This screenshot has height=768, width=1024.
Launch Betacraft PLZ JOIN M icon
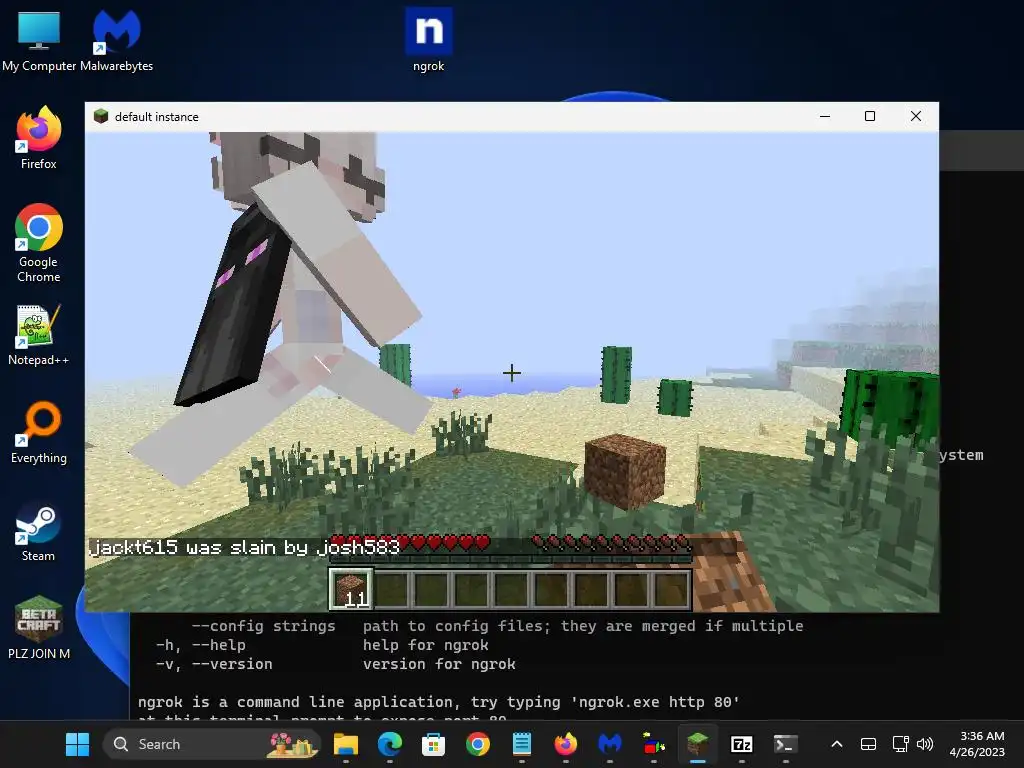[x=39, y=628]
